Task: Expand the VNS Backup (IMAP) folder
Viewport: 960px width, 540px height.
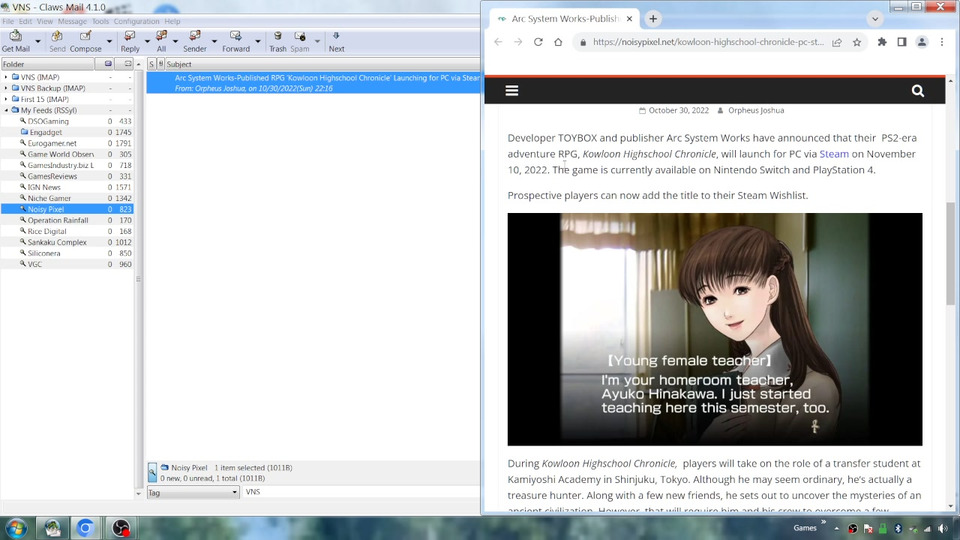Action: tap(6, 88)
